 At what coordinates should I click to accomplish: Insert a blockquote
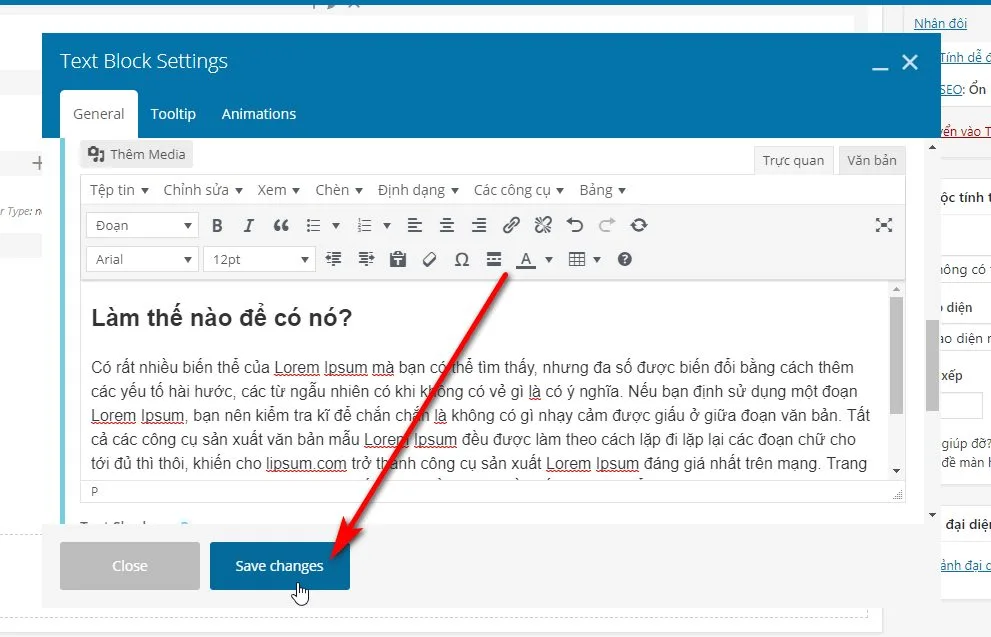point(281,226)
